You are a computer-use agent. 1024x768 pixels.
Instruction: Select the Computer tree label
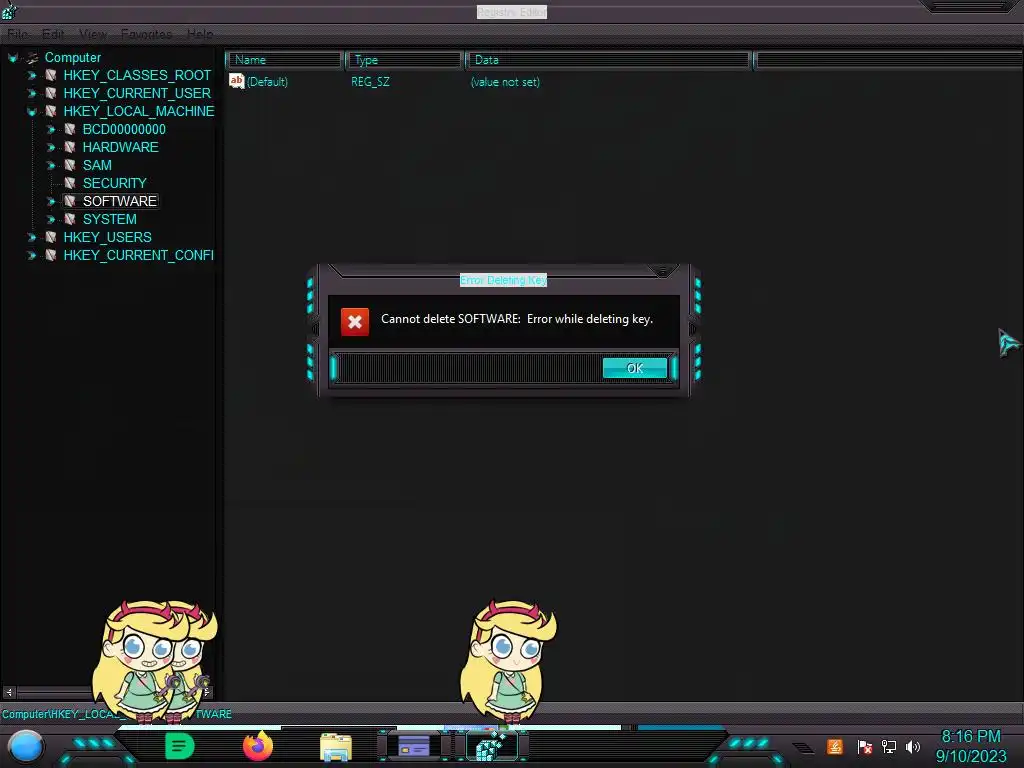[72, 58]
